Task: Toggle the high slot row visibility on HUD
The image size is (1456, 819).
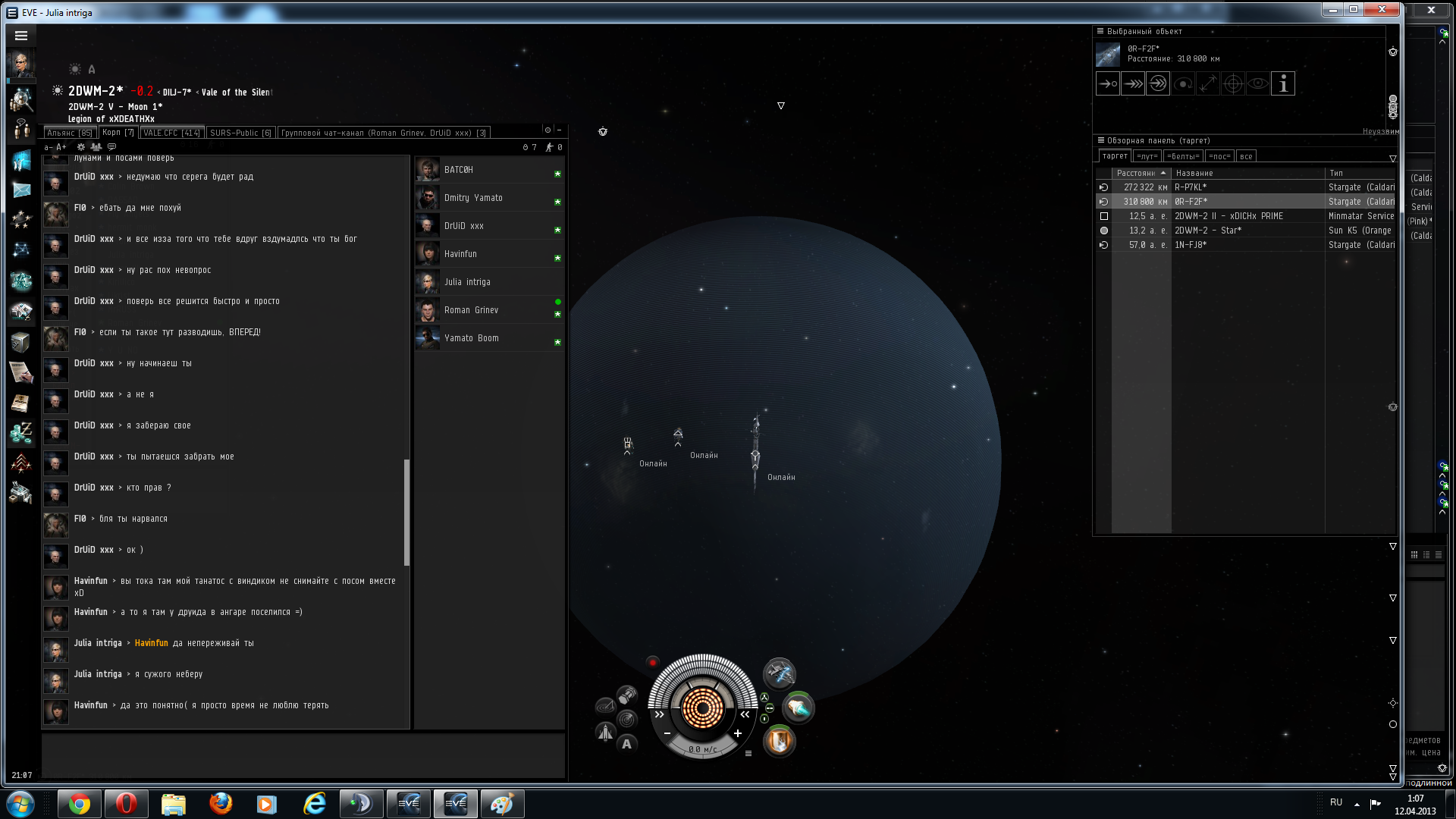Action: click(764, 697)
